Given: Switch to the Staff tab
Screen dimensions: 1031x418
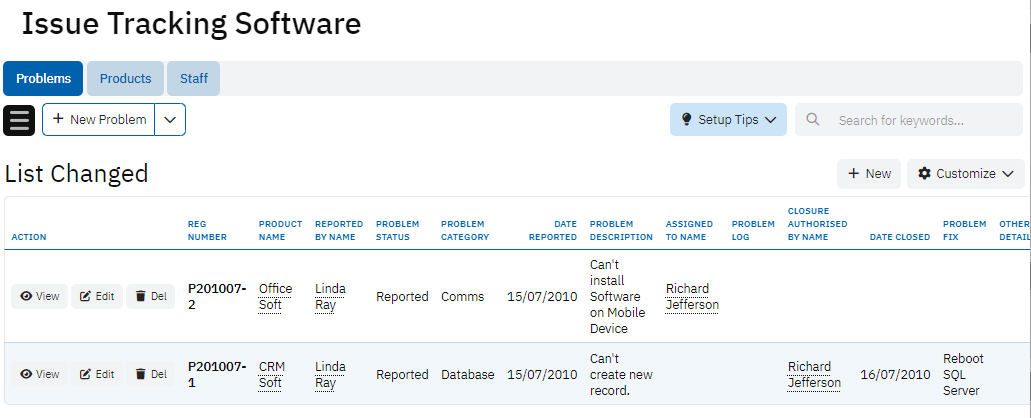Looking at the screenshot, I should click(x=194, y=79).
